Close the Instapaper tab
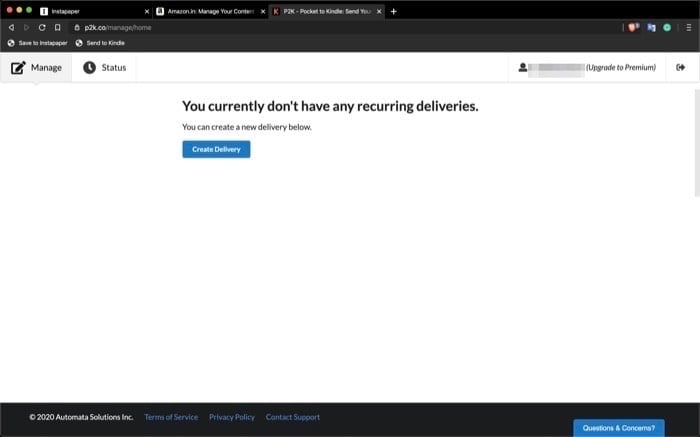The height and width of the screenshot is (437, 700). [x=147, y=12]
